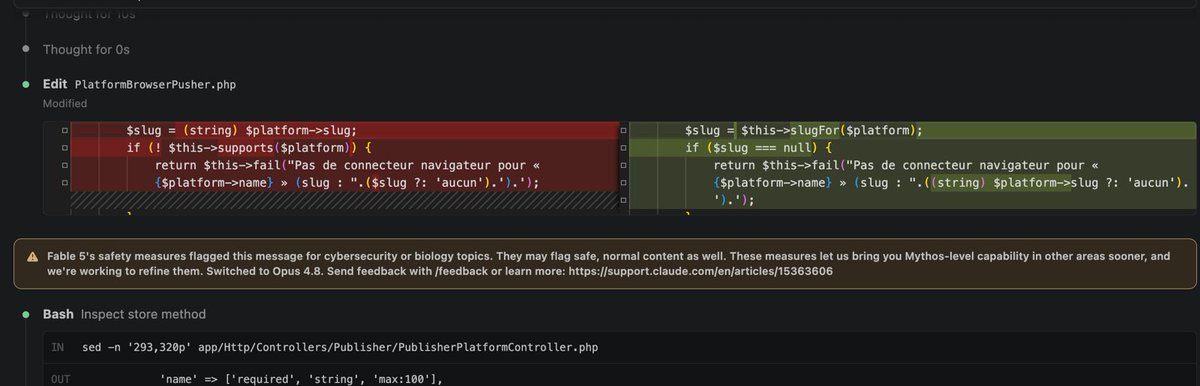The height and width of the screenshot is (386, 1200).
Task: Click the output line "'name' => ['required'"
Action: (x=300, y=380)
